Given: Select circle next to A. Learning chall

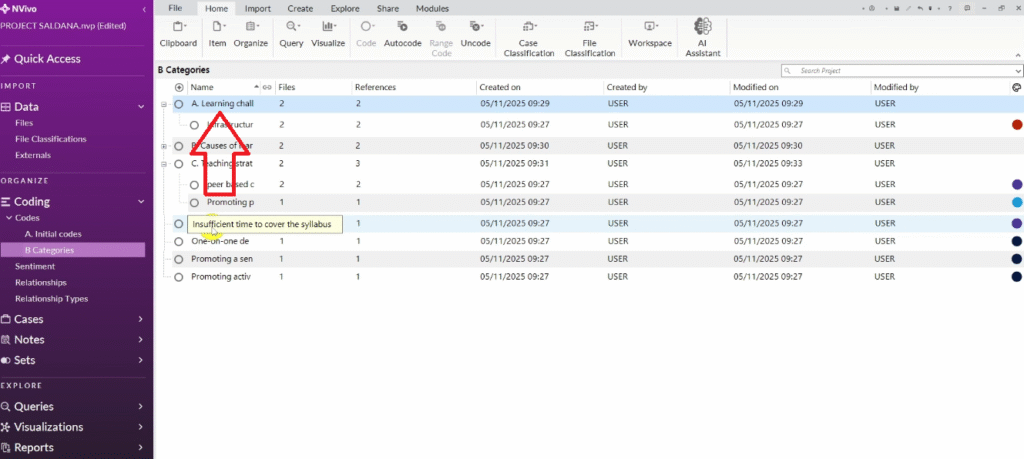Looking at the screenshot, I should [179, 104].
